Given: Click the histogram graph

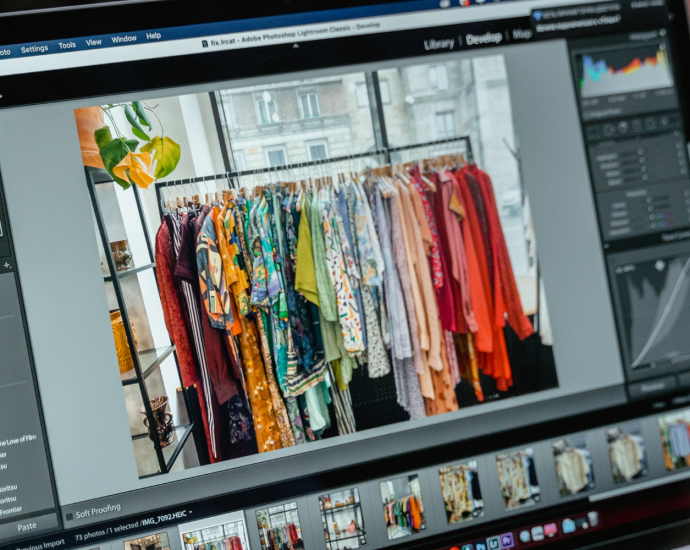Looking at the screenshot, I should pos(625,73).
